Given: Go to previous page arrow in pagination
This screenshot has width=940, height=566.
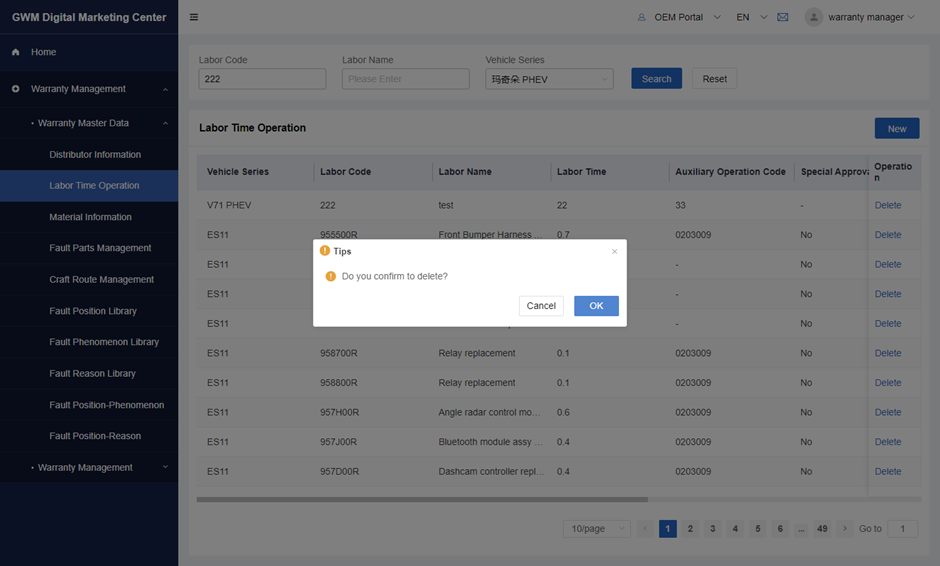Looking at the screenshot, I should [645, 528].
